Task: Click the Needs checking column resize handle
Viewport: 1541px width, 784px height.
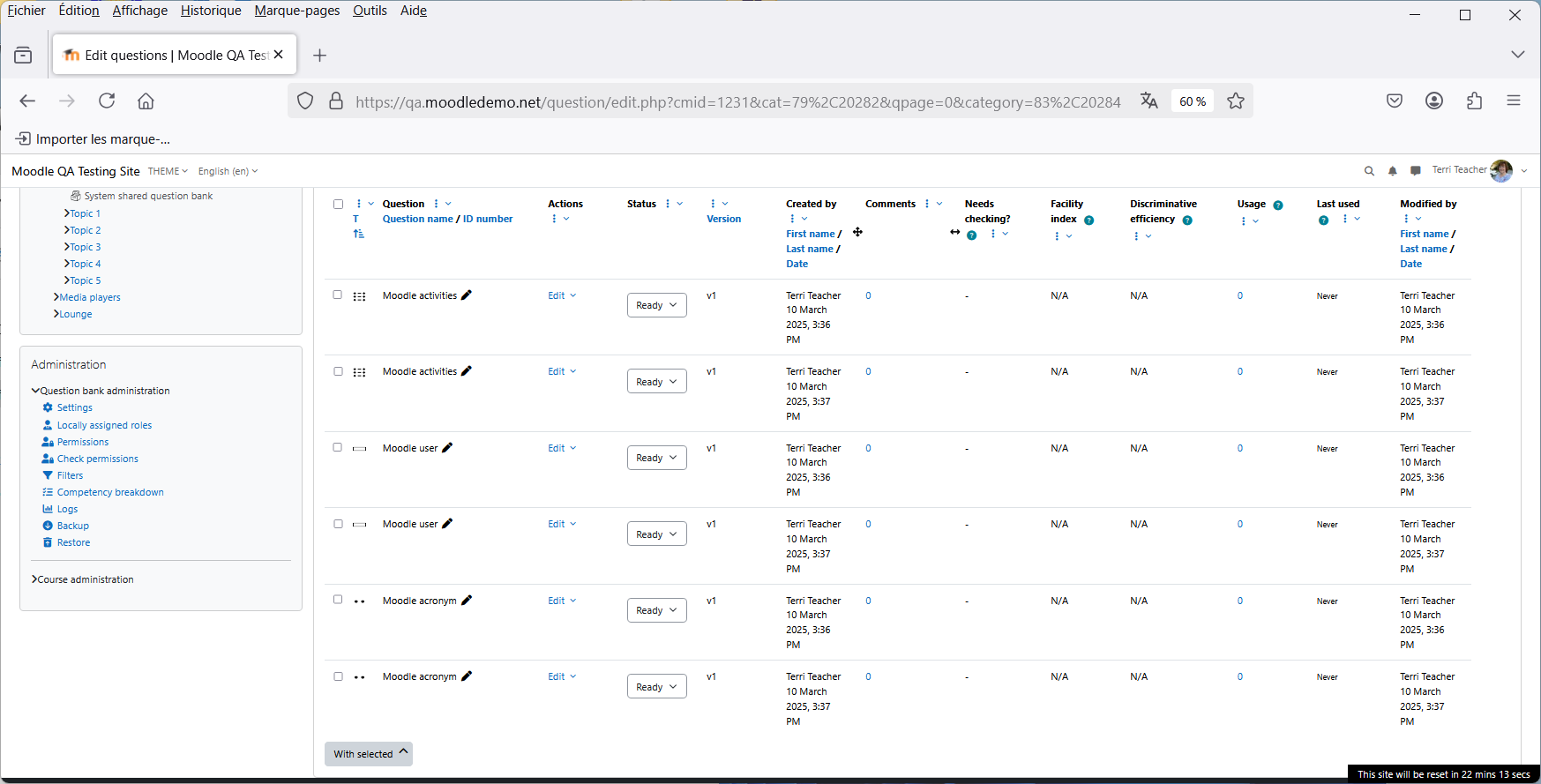Action: pos(955,232)
